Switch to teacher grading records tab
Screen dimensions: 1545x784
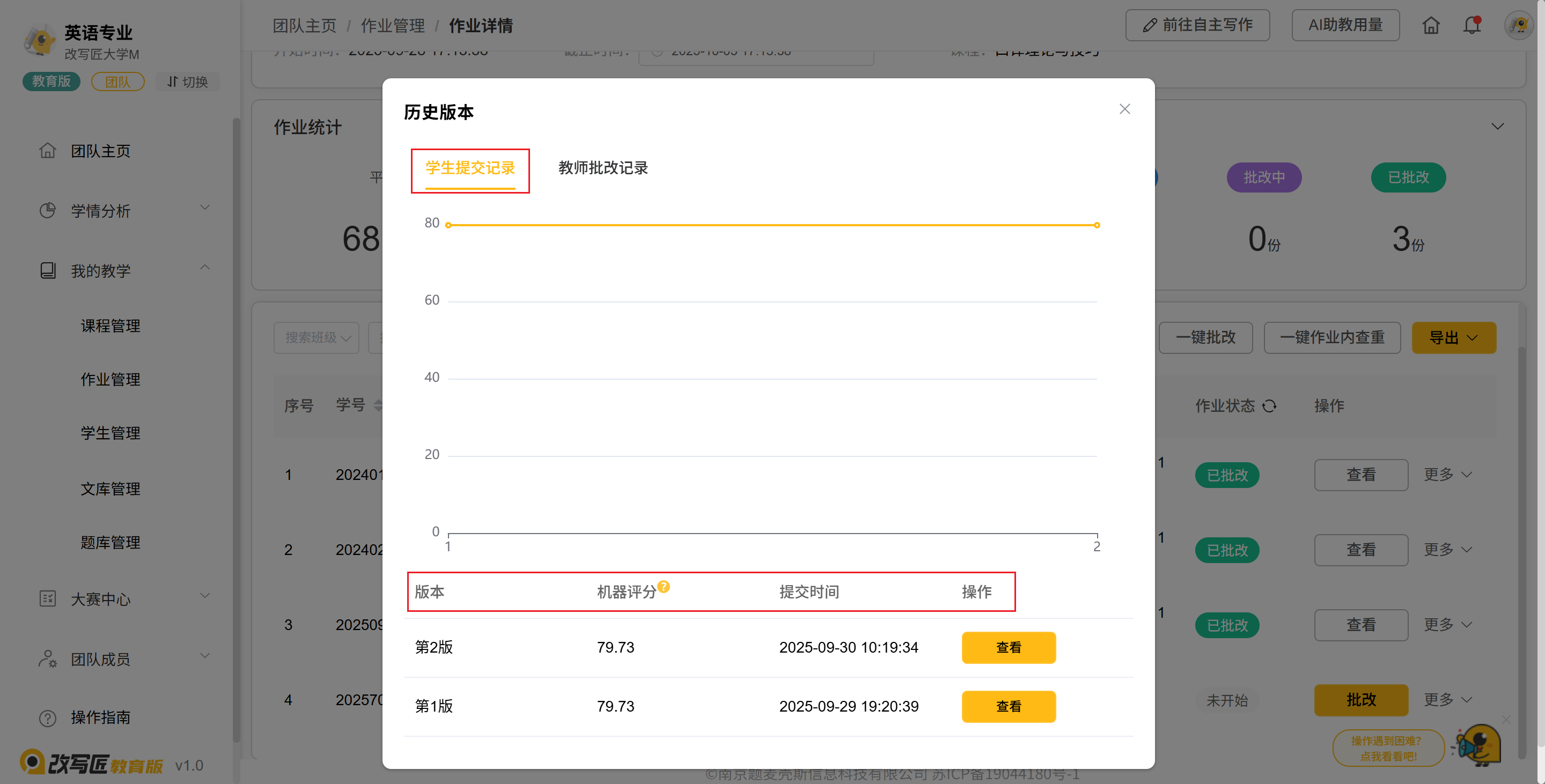point(603,168)
